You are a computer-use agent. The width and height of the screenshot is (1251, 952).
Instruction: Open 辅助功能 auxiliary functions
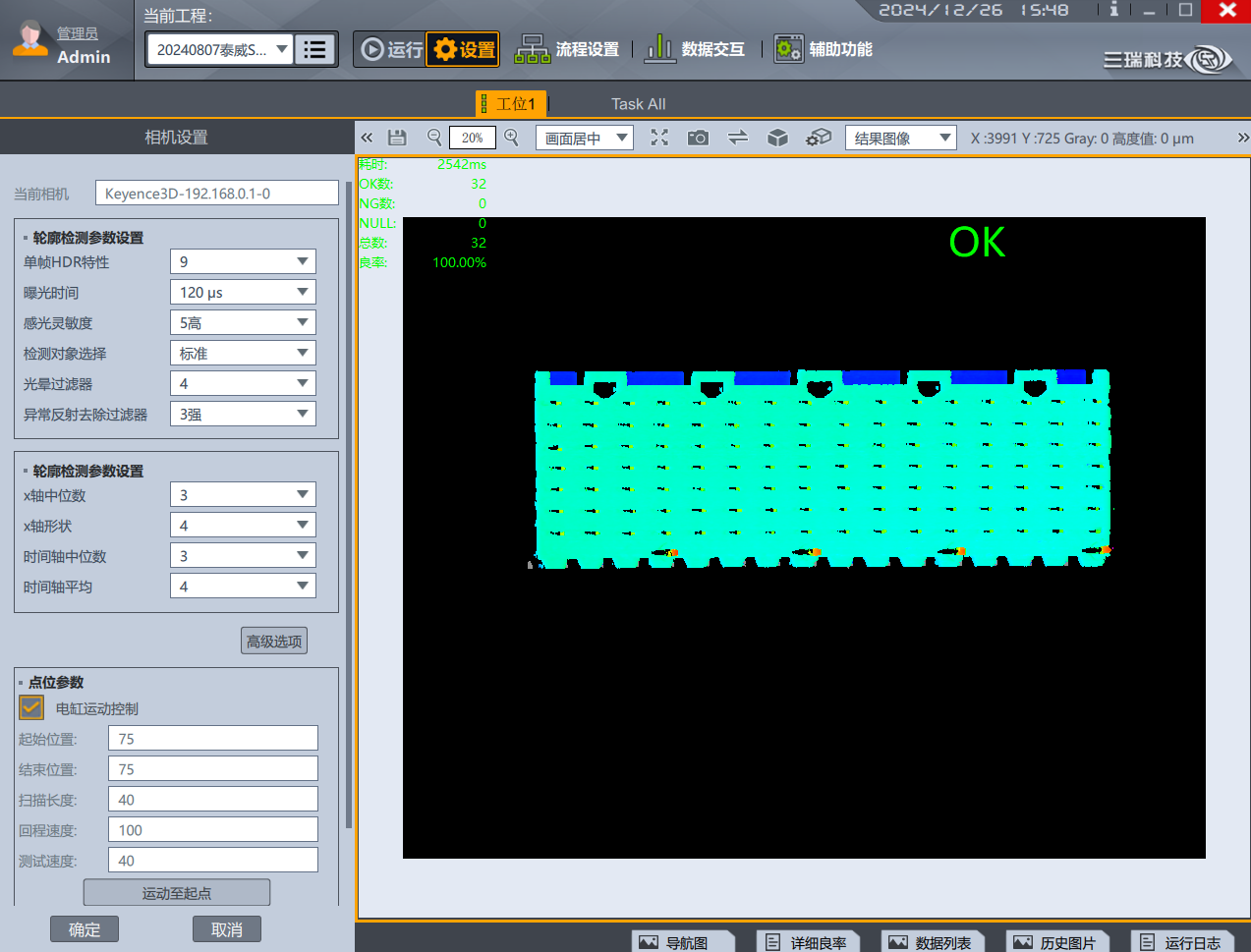pyautogui.click(x=823, y=49)
